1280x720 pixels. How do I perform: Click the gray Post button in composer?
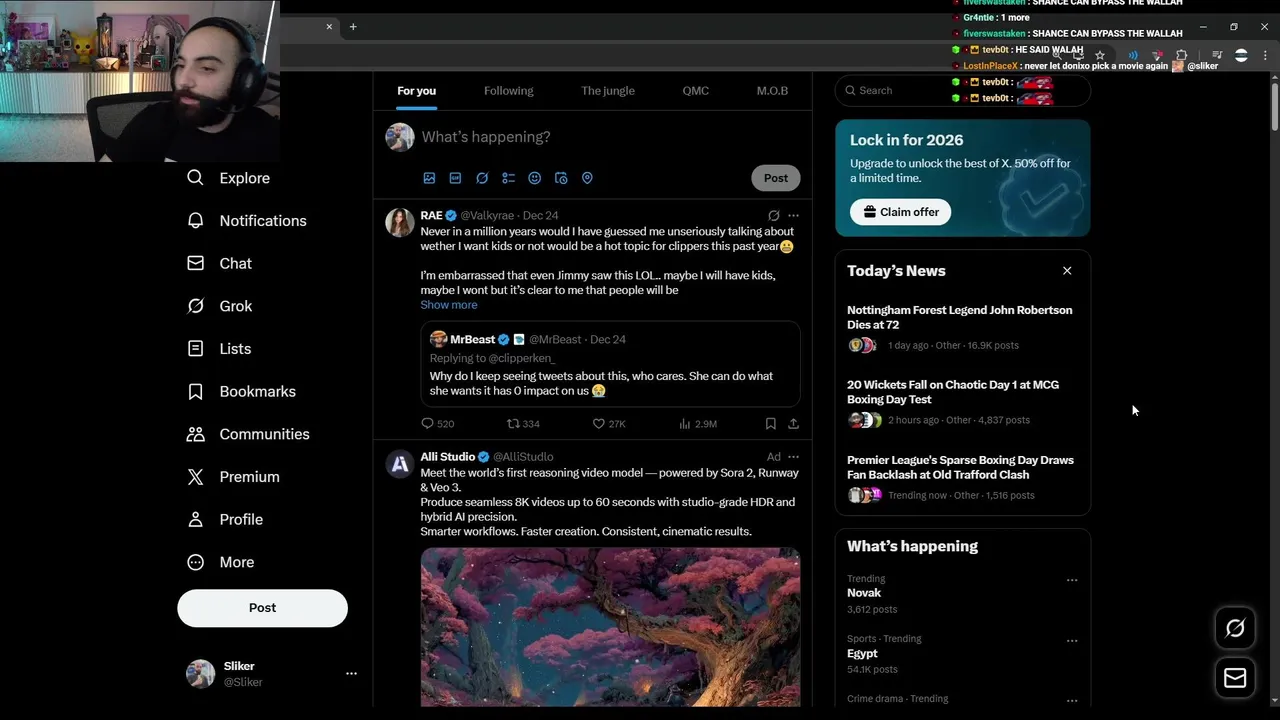tap(776, 178)
